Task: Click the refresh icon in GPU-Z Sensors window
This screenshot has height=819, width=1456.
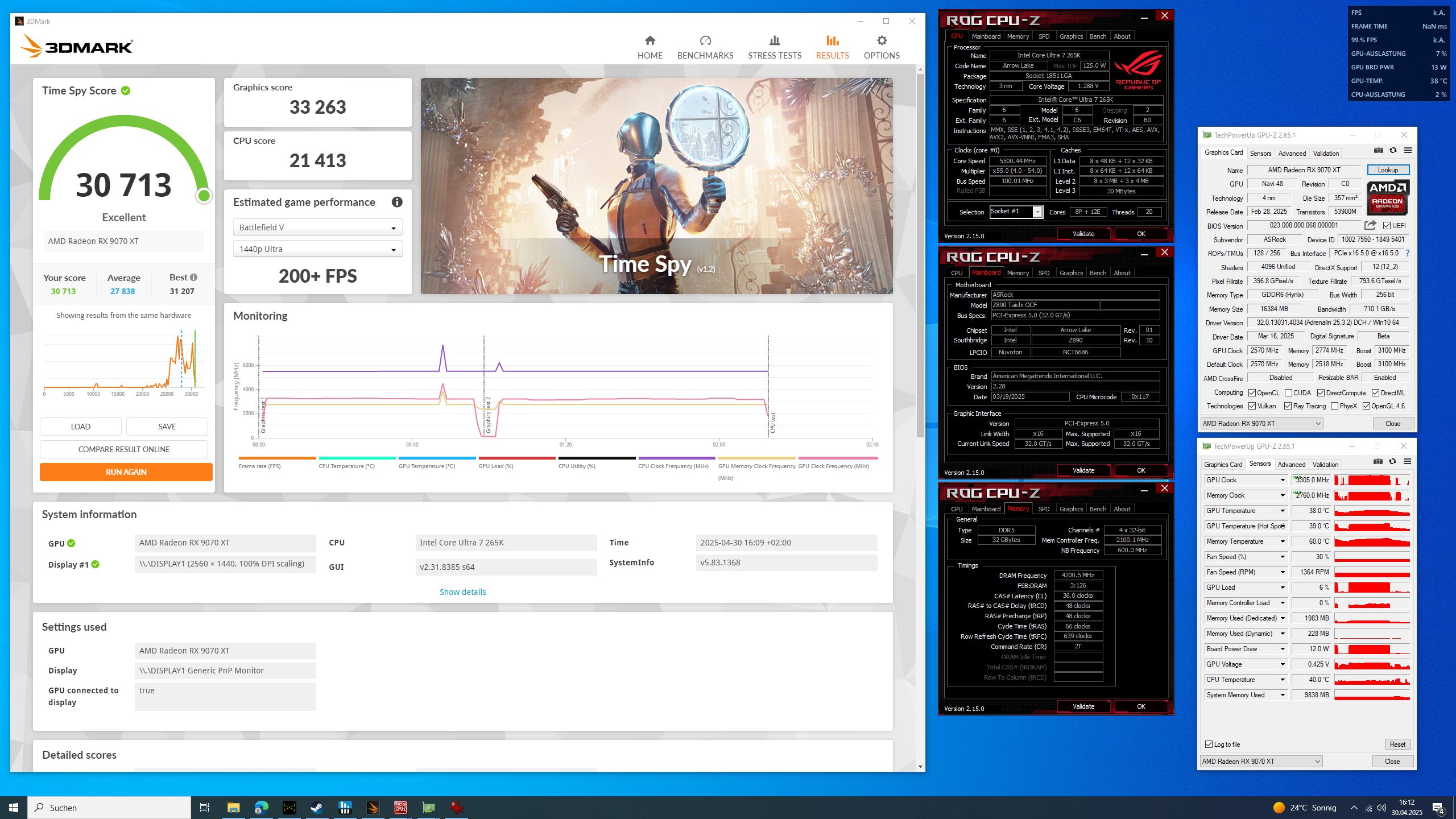Action: [1392, 462]
